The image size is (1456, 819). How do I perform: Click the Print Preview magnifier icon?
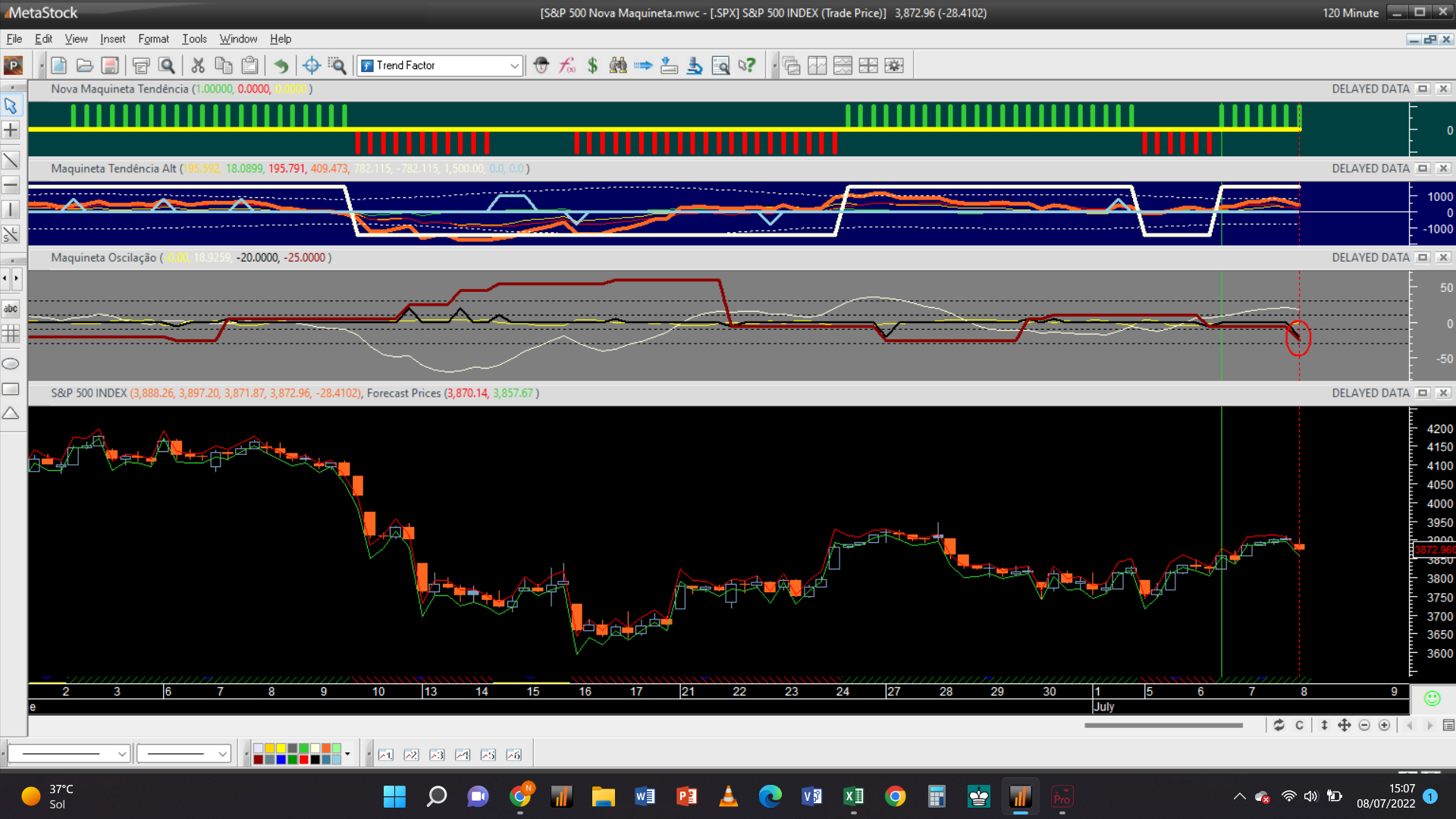[167, 66]
